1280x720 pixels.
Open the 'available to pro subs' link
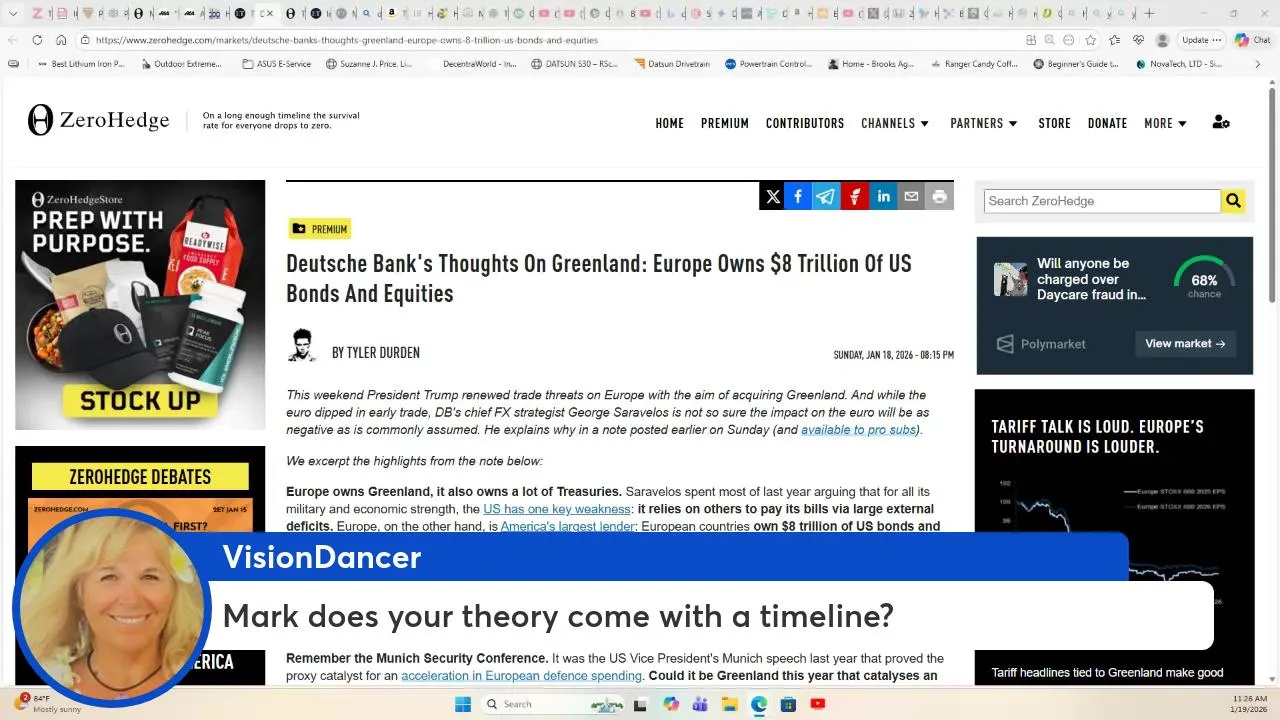click(859, 430)
